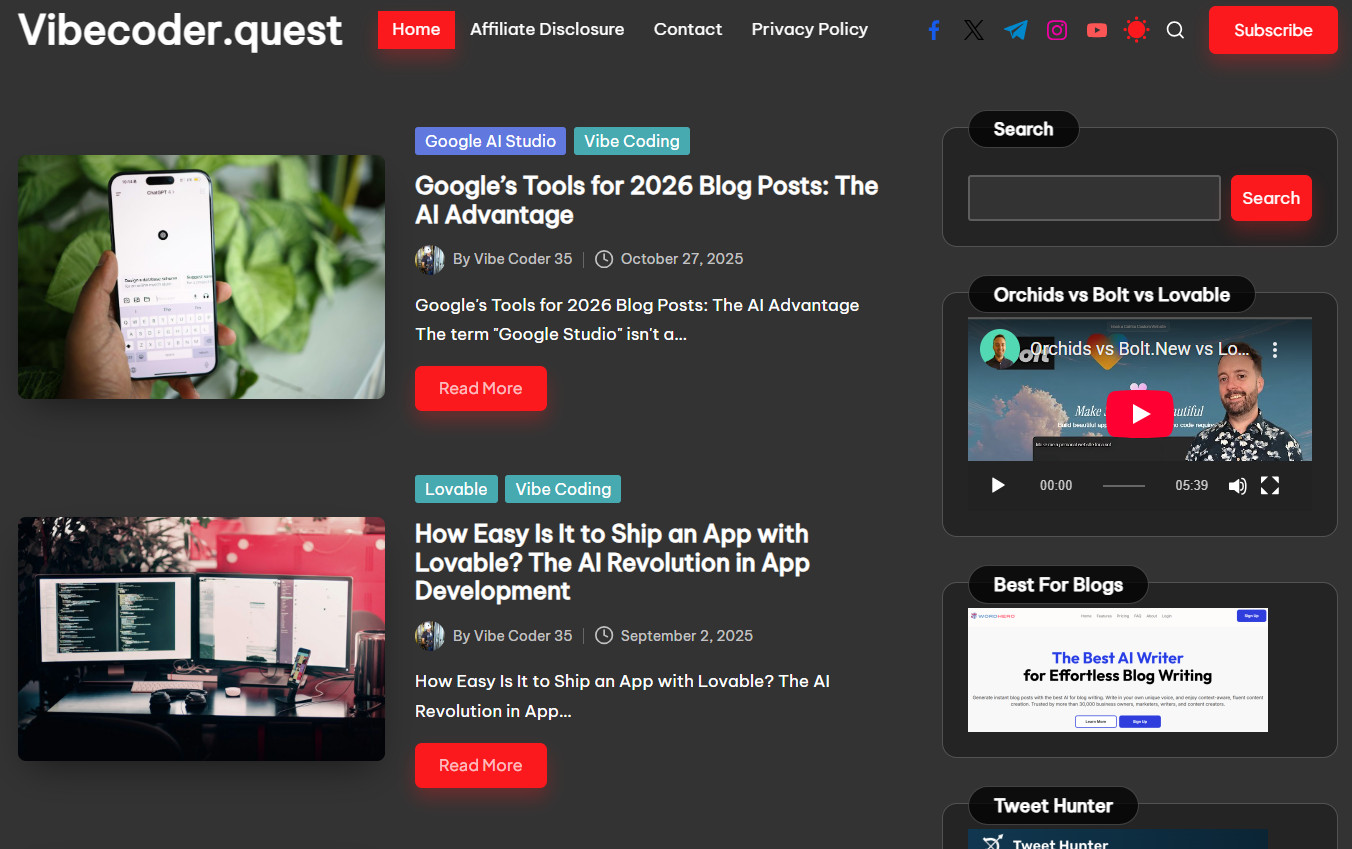Click the Subscribe button

1273,30
